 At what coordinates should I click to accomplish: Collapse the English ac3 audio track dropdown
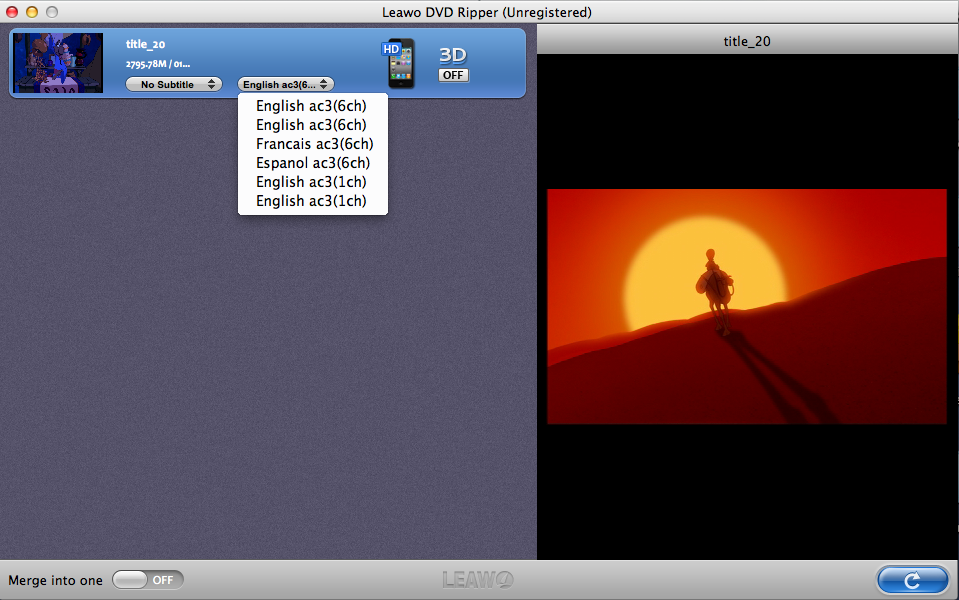coord(286,84)
